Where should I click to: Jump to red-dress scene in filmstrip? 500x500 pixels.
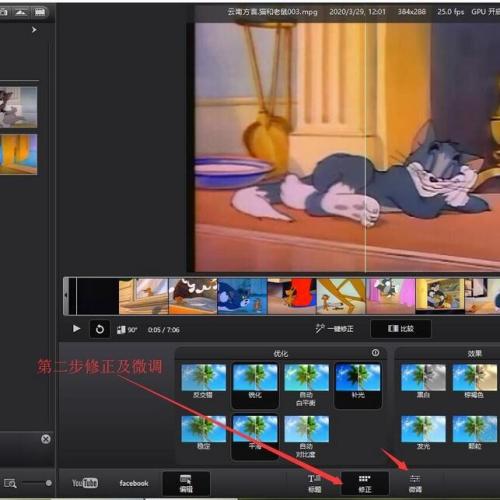pos(292,296)
